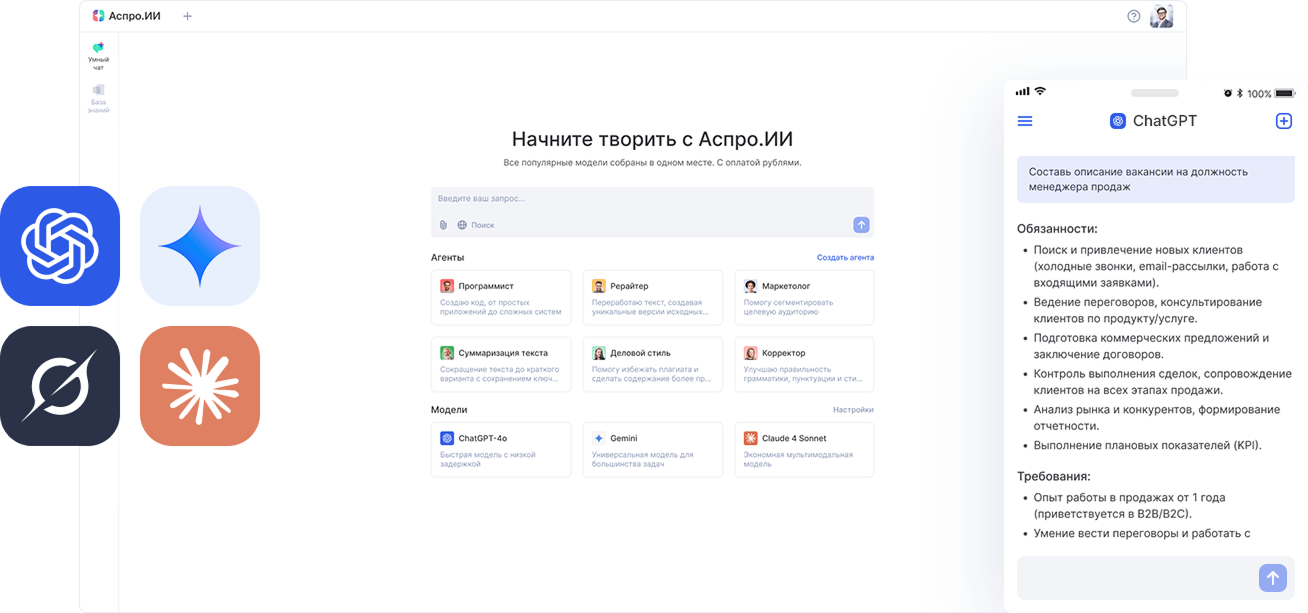Screen dimensions: 1308x613
Task: Click the Агенты section label
Action: (x=447, y=257)
